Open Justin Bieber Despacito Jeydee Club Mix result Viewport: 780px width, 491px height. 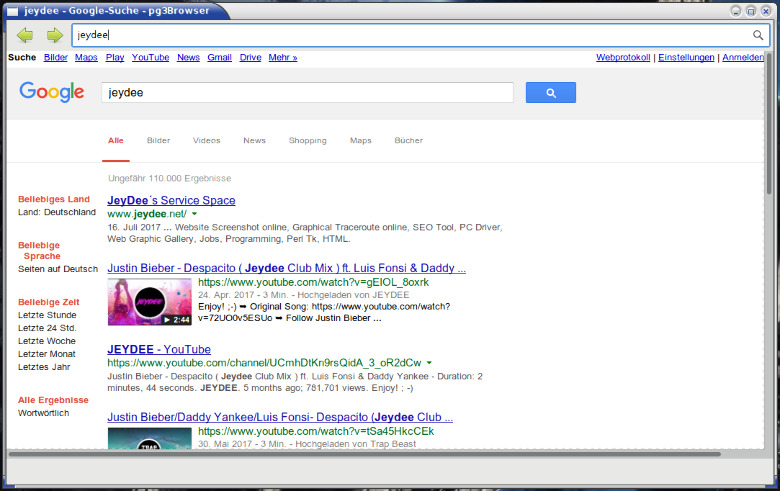coord(287,268)
